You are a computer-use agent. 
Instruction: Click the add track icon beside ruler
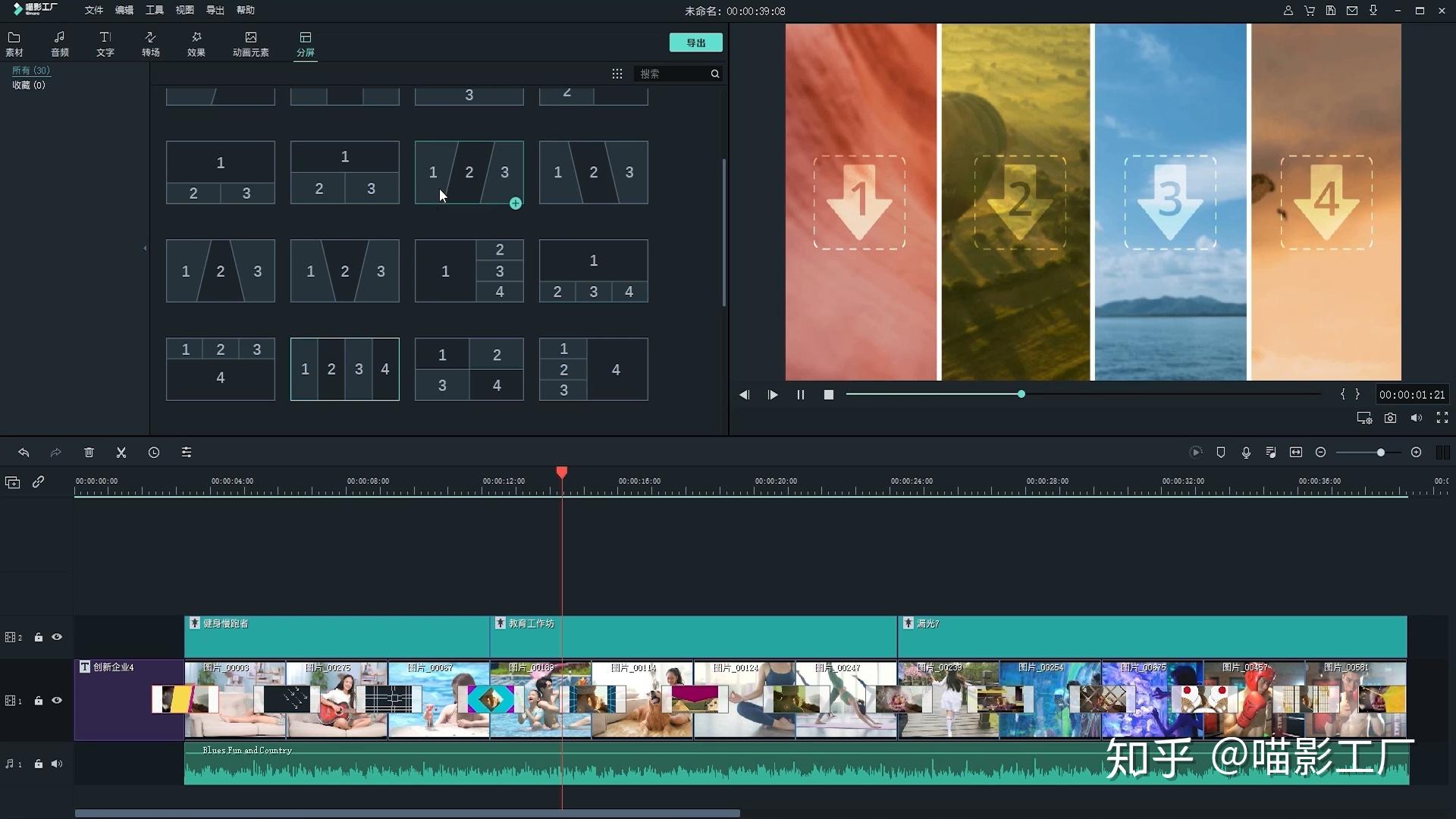tap(12, 482)
